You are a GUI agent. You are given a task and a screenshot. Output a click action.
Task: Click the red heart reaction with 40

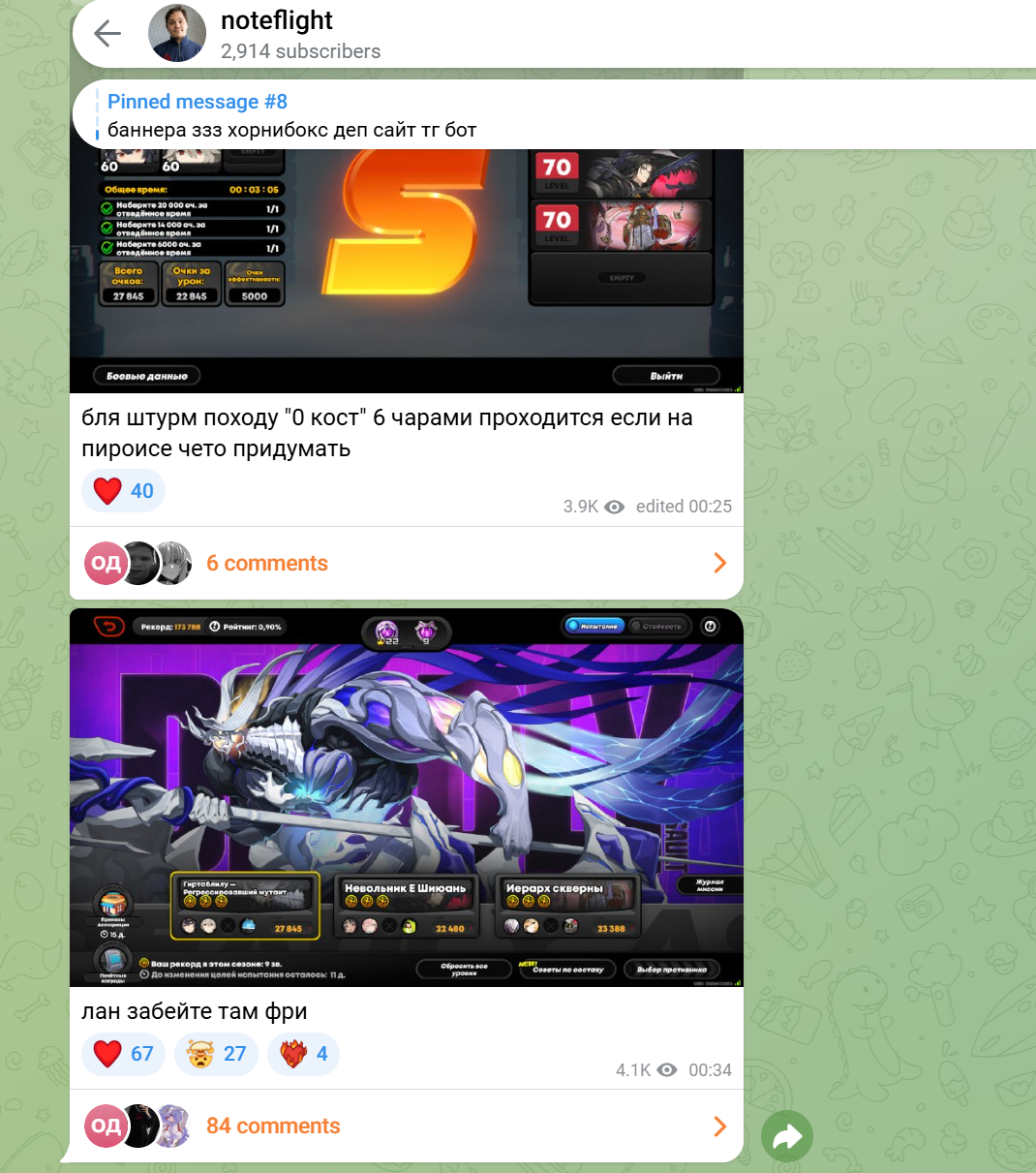pyautogui.click(x=124, y=491)
